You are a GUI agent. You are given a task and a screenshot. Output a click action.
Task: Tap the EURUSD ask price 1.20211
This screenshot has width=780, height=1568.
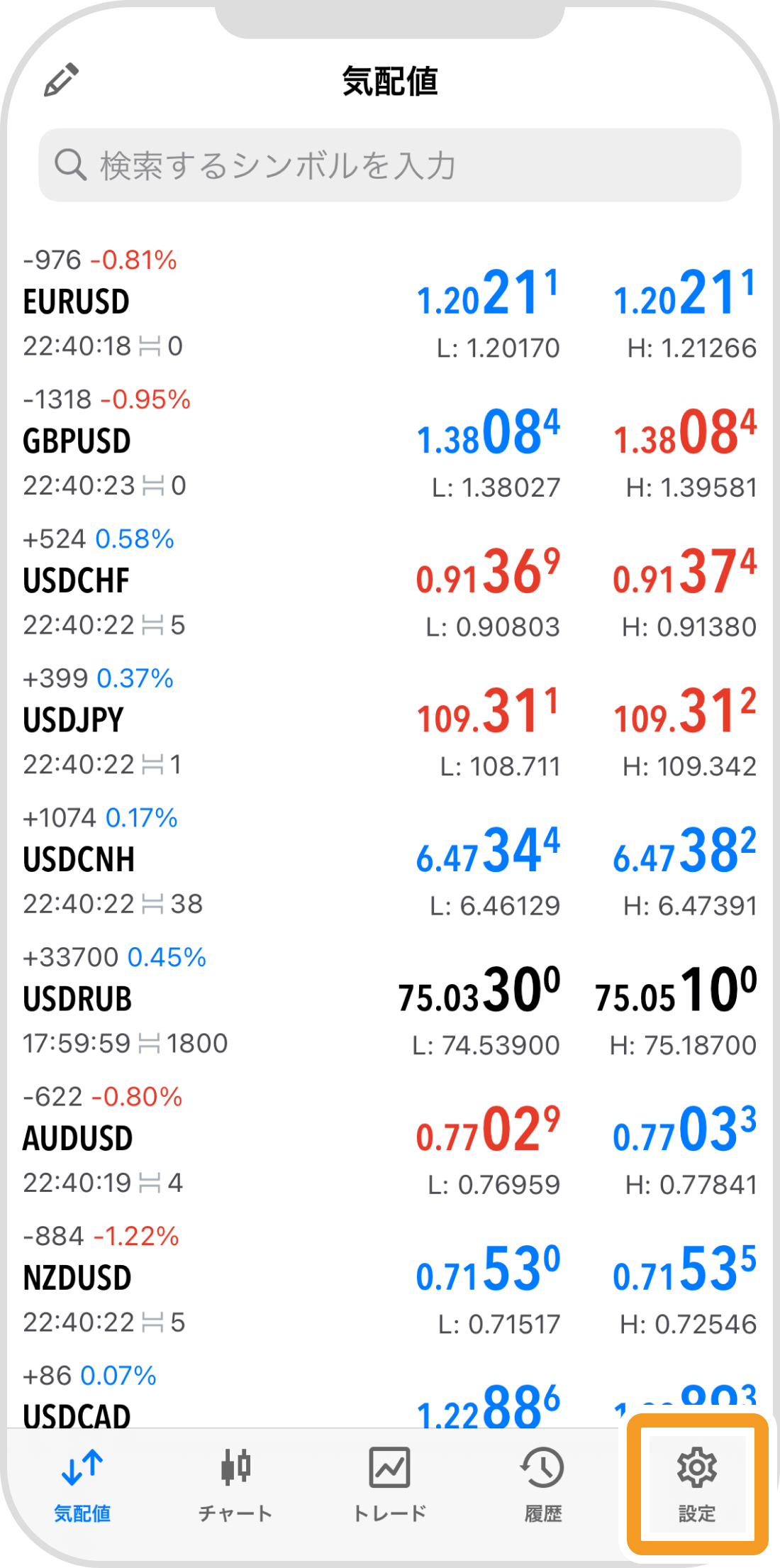(684, 293)
